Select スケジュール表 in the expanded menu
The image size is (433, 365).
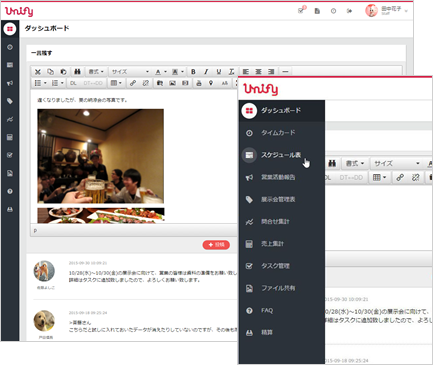(x=282, y=155)
